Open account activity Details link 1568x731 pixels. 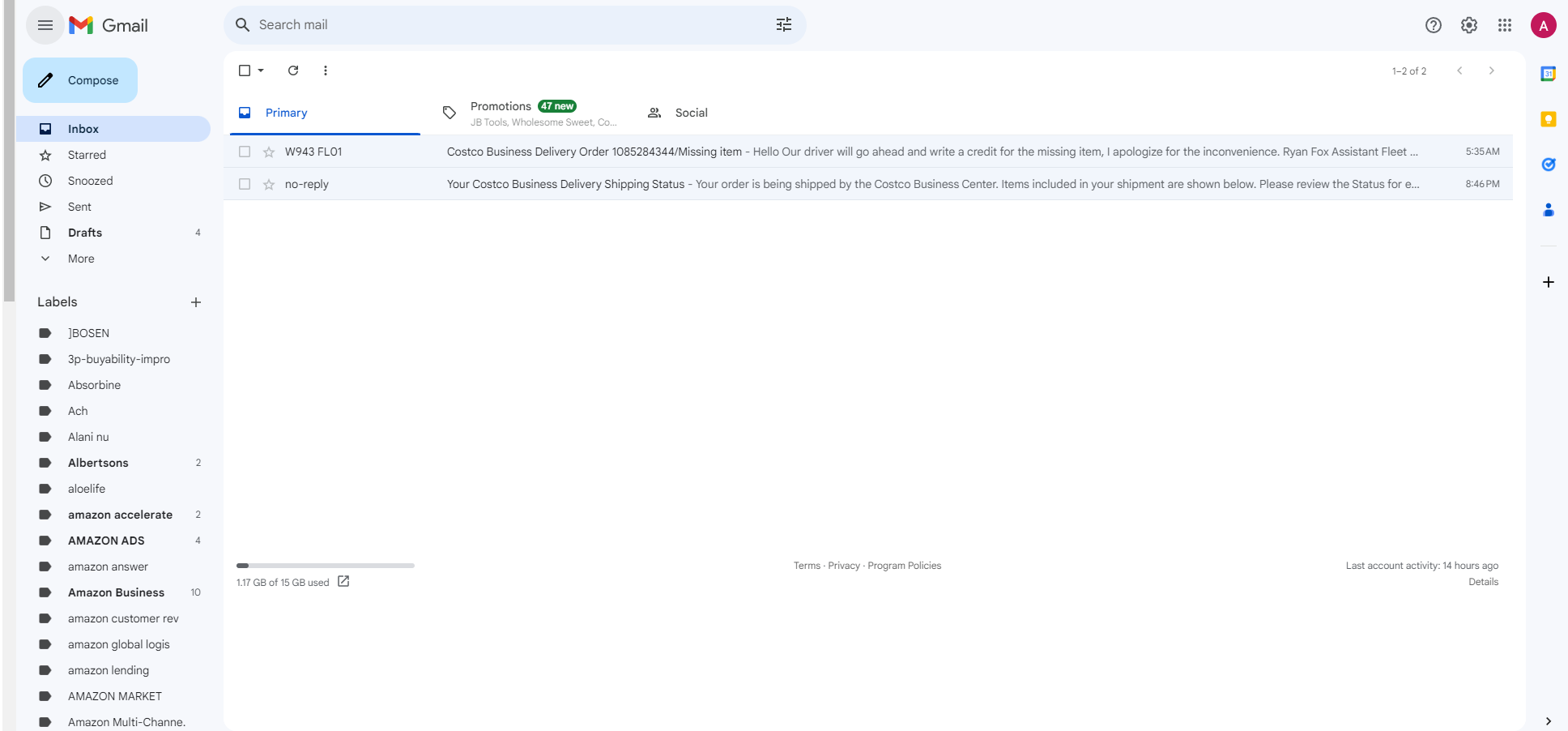point(1484,582)
